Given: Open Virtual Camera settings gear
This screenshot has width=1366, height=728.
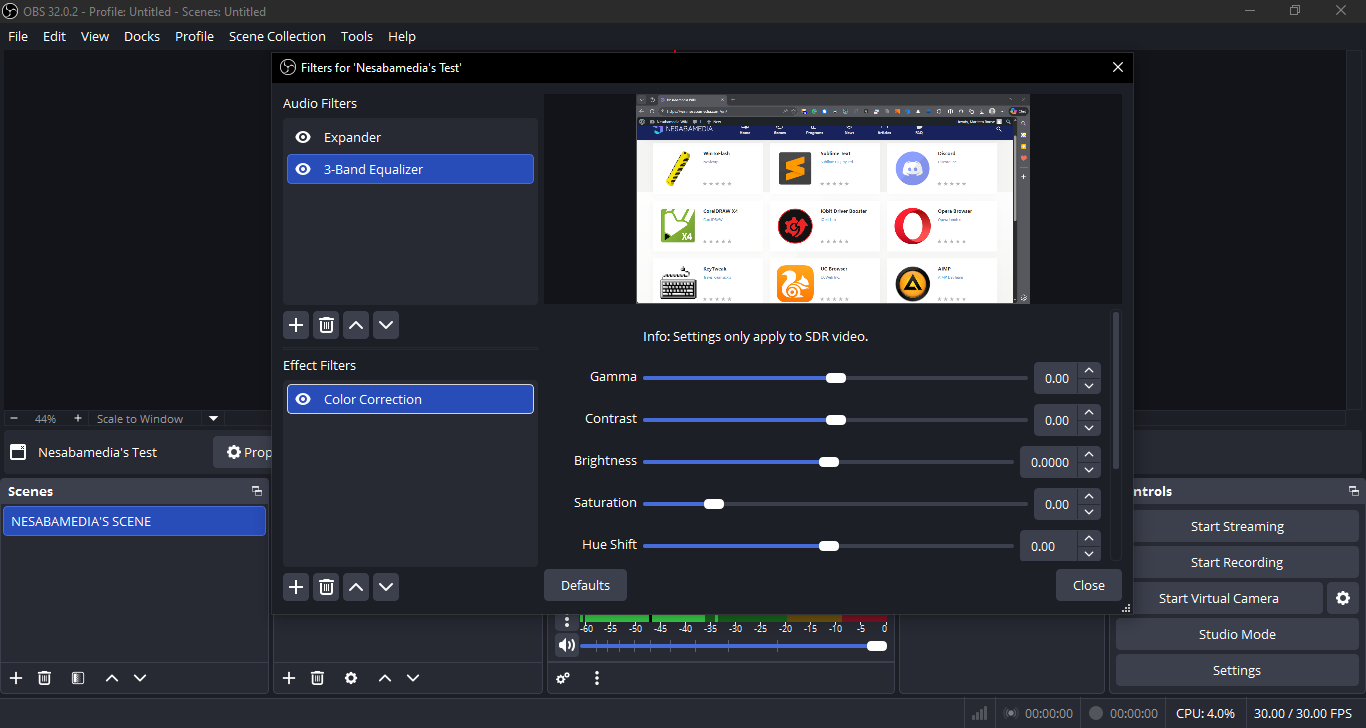Looking at the screenshot, I should coord(1342,598).
